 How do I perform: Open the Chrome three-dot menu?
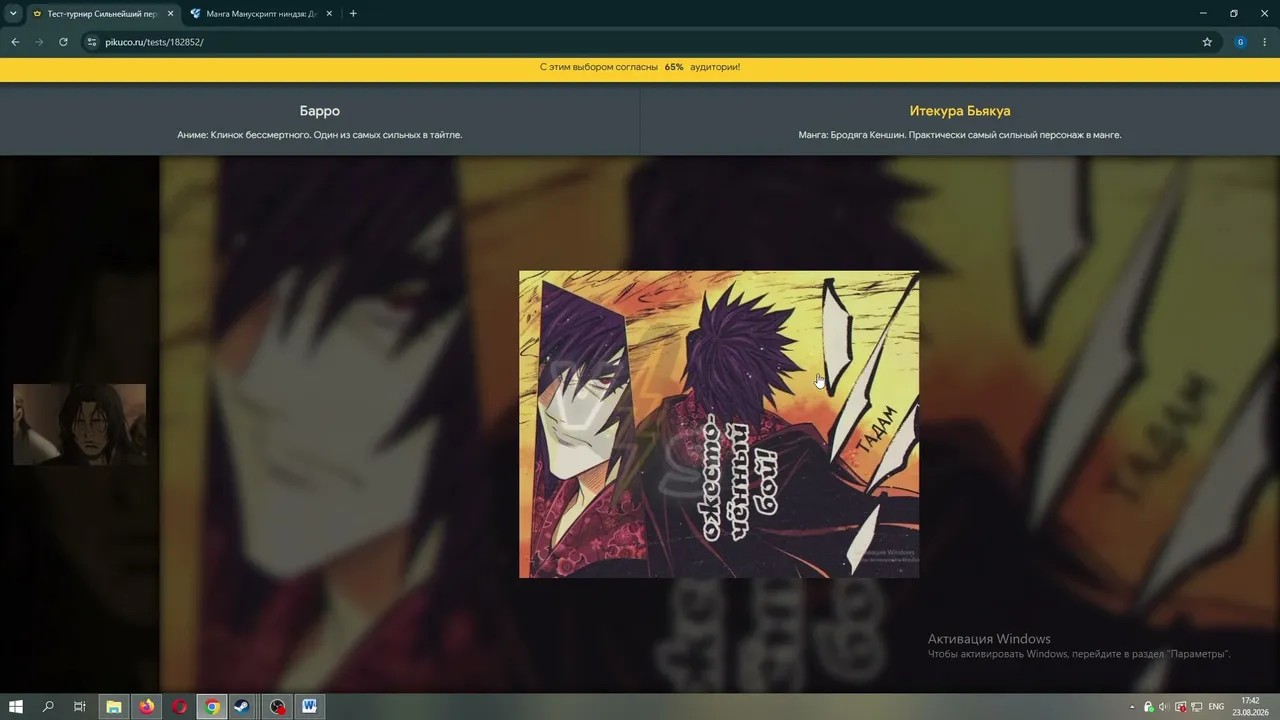tap(1265, 42)
